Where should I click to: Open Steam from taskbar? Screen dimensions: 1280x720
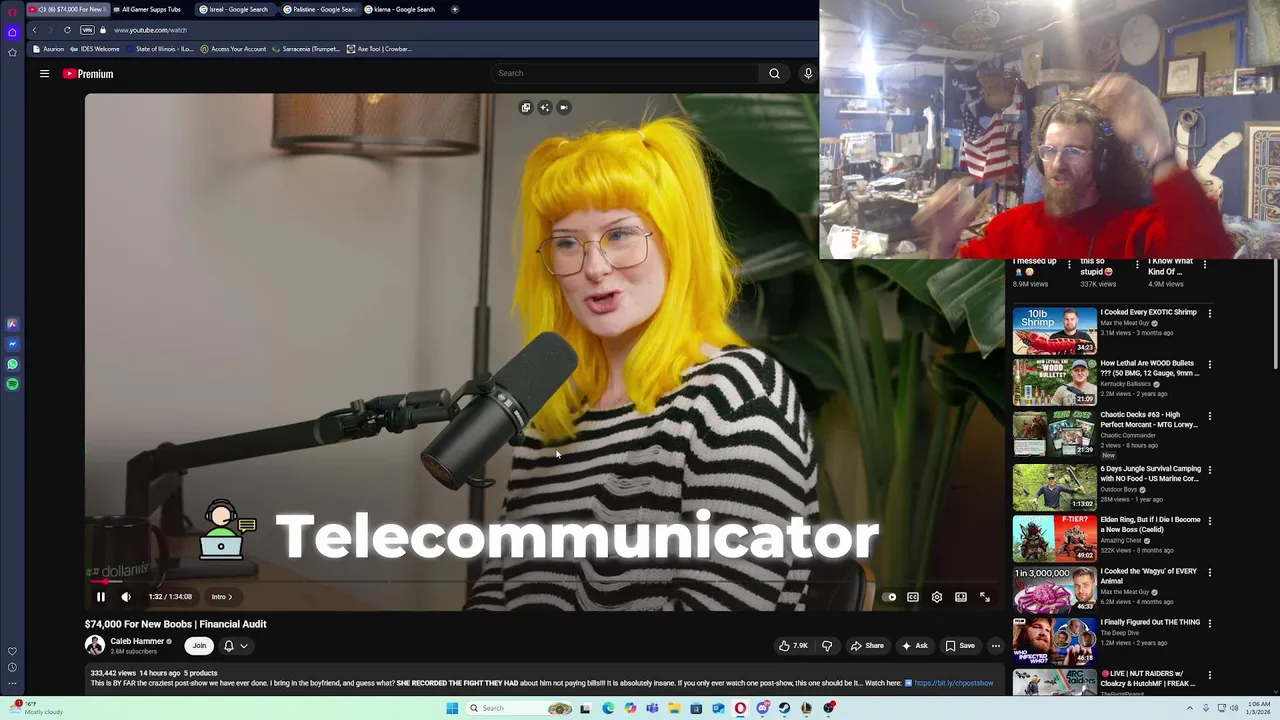[x=784, y=708]
